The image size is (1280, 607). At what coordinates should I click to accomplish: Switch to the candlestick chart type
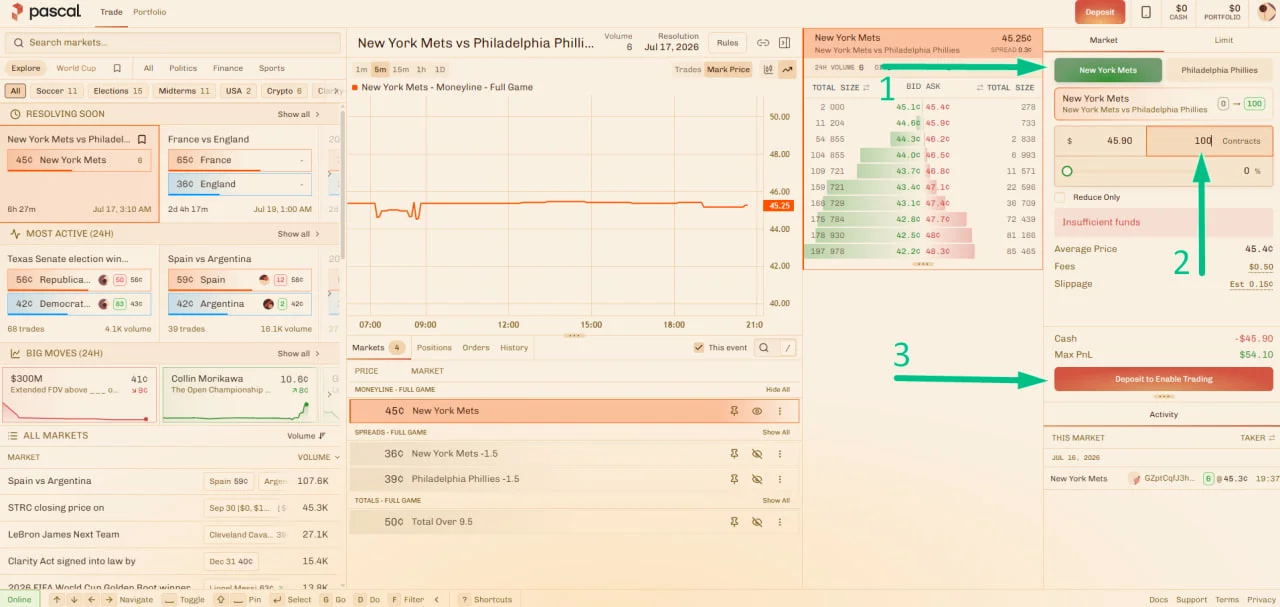768,70
